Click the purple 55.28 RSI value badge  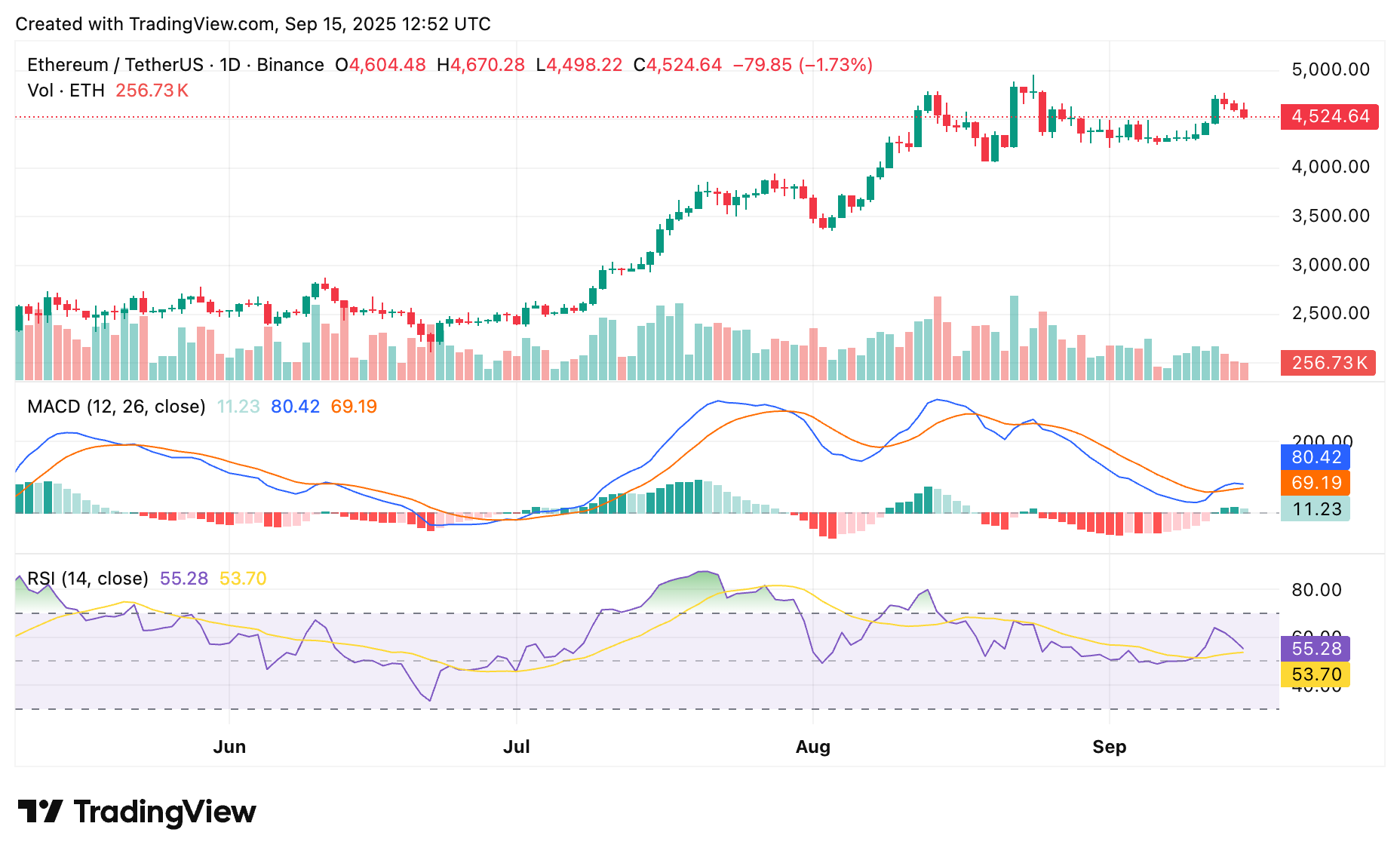pyautogui.click(x=1315, y=649)
